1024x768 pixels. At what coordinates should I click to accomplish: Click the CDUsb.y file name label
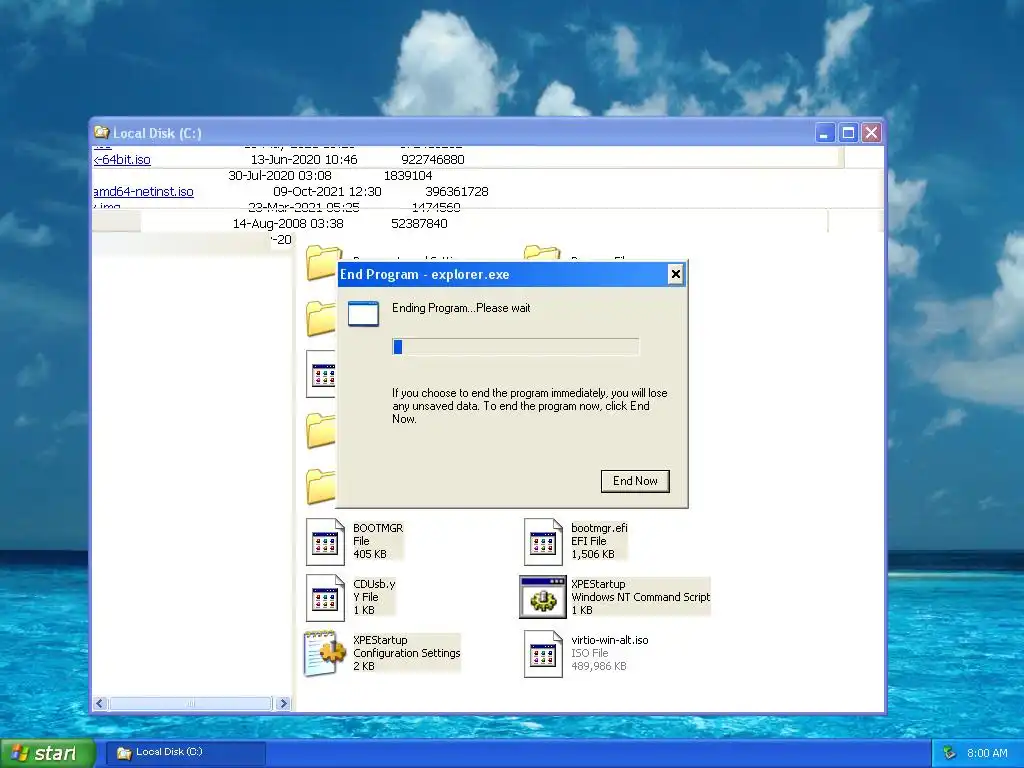[x=374, y=584]
